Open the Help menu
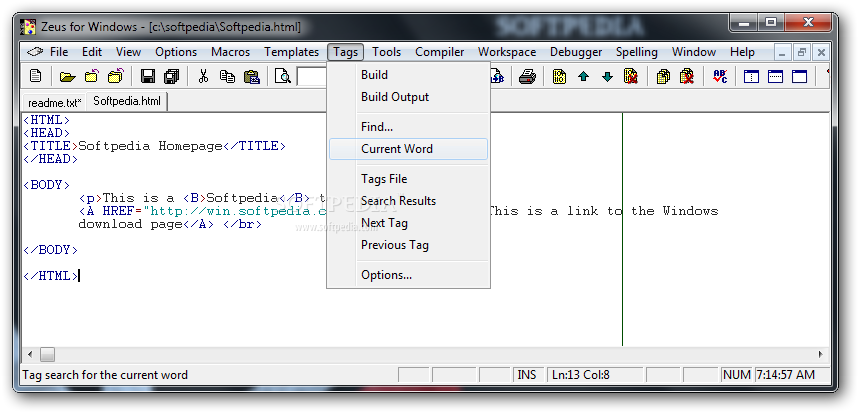 point(742,52)
